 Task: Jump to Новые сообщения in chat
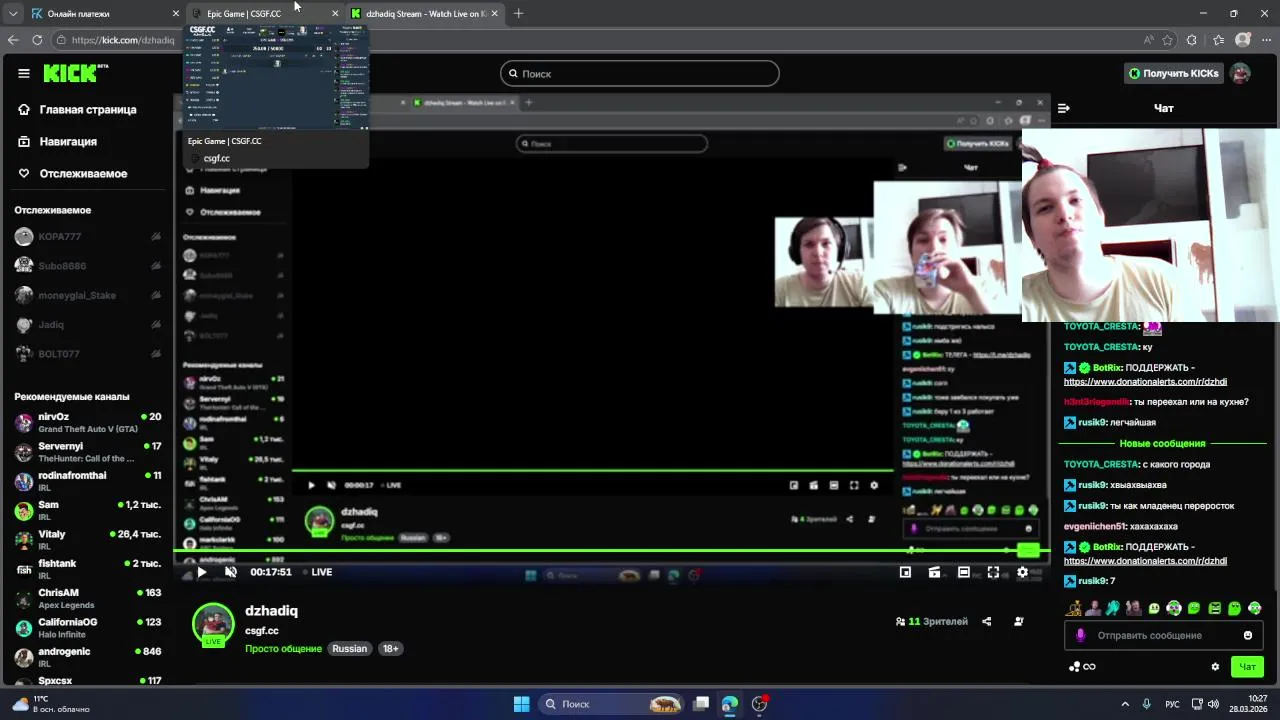1162,443
